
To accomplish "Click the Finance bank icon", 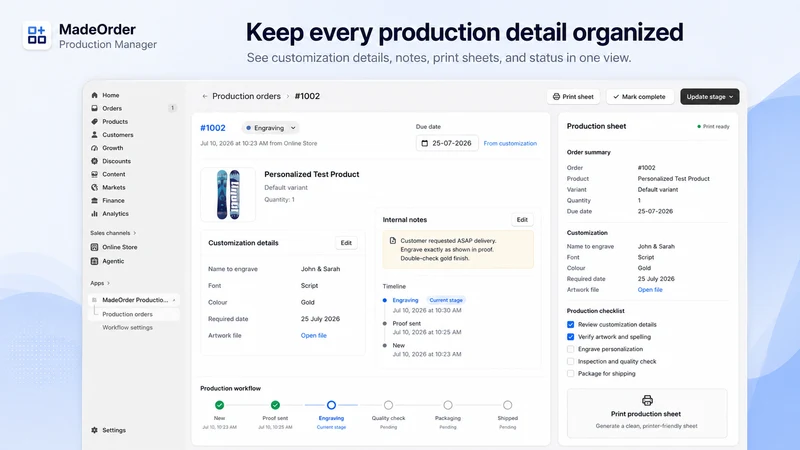I will 94,201.
